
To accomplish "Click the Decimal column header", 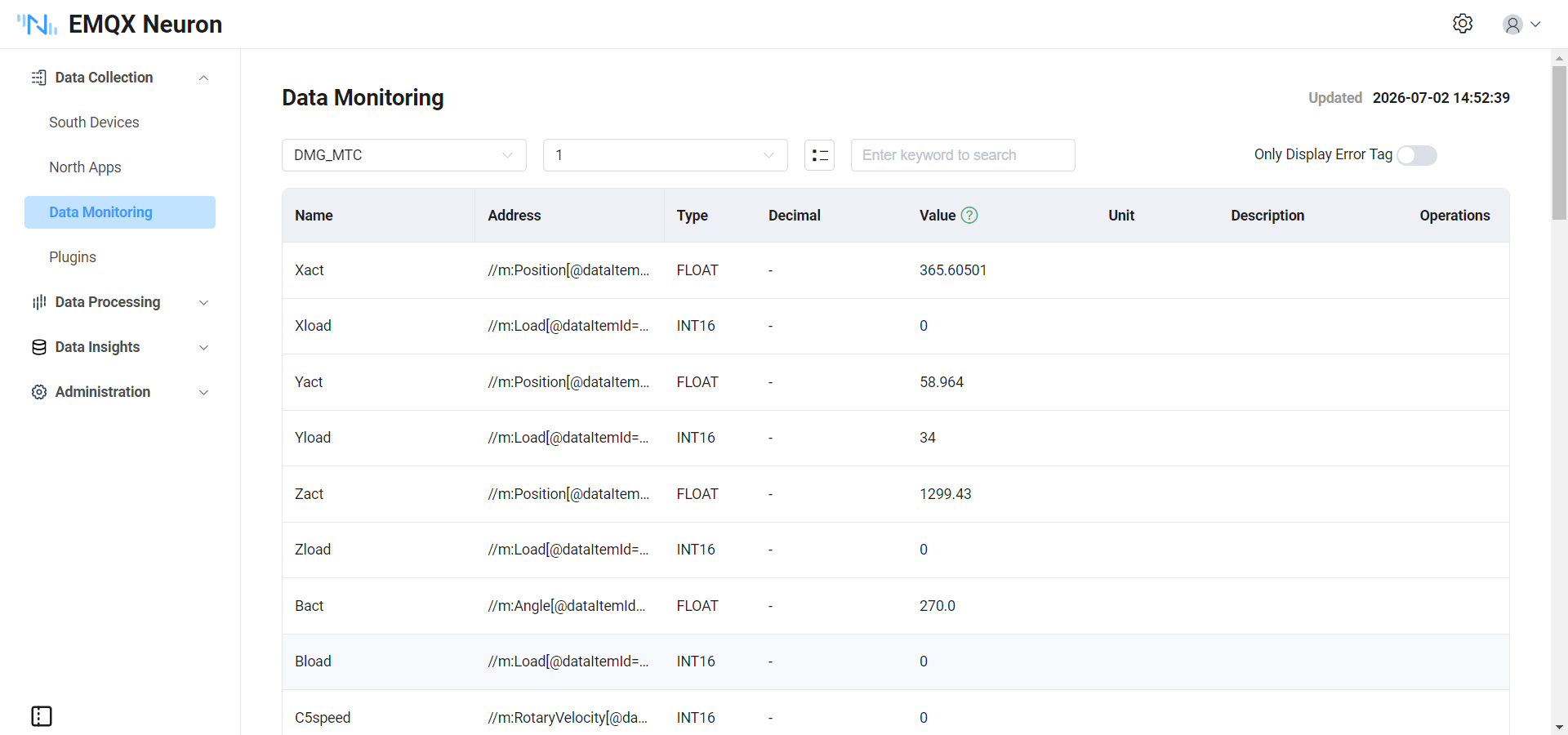I will click(x=795, y=216).
